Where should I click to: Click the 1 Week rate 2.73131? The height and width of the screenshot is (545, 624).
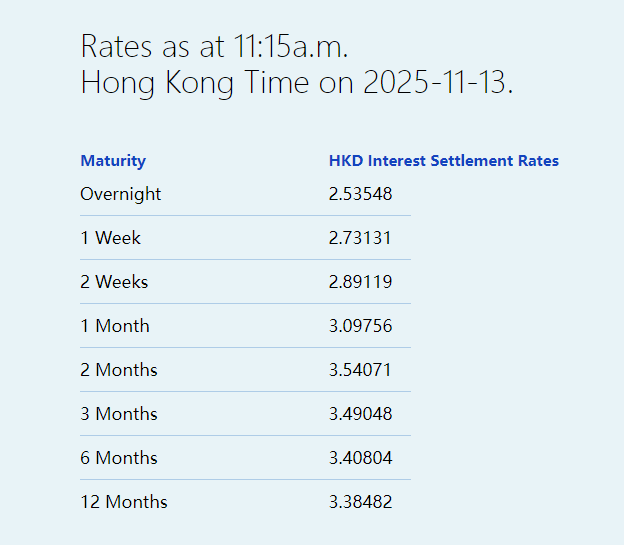point(360,238)
